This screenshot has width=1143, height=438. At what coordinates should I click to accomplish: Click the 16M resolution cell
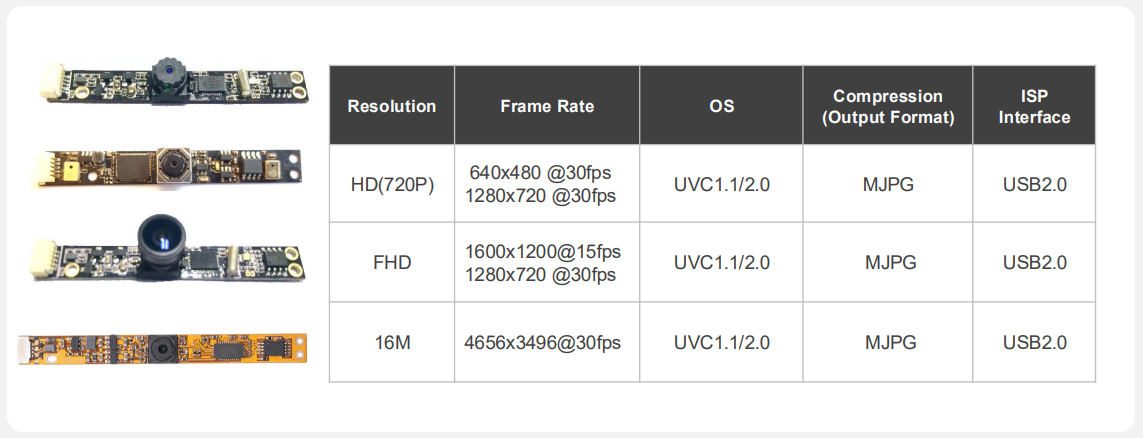point(392,342)
